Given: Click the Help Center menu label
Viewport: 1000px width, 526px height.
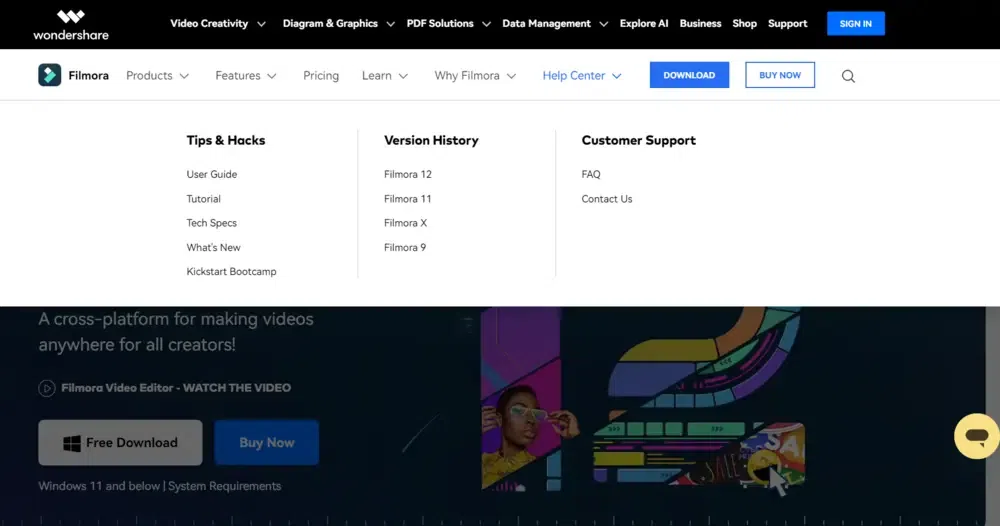Looking at the screenshot, I should (574, 75).
